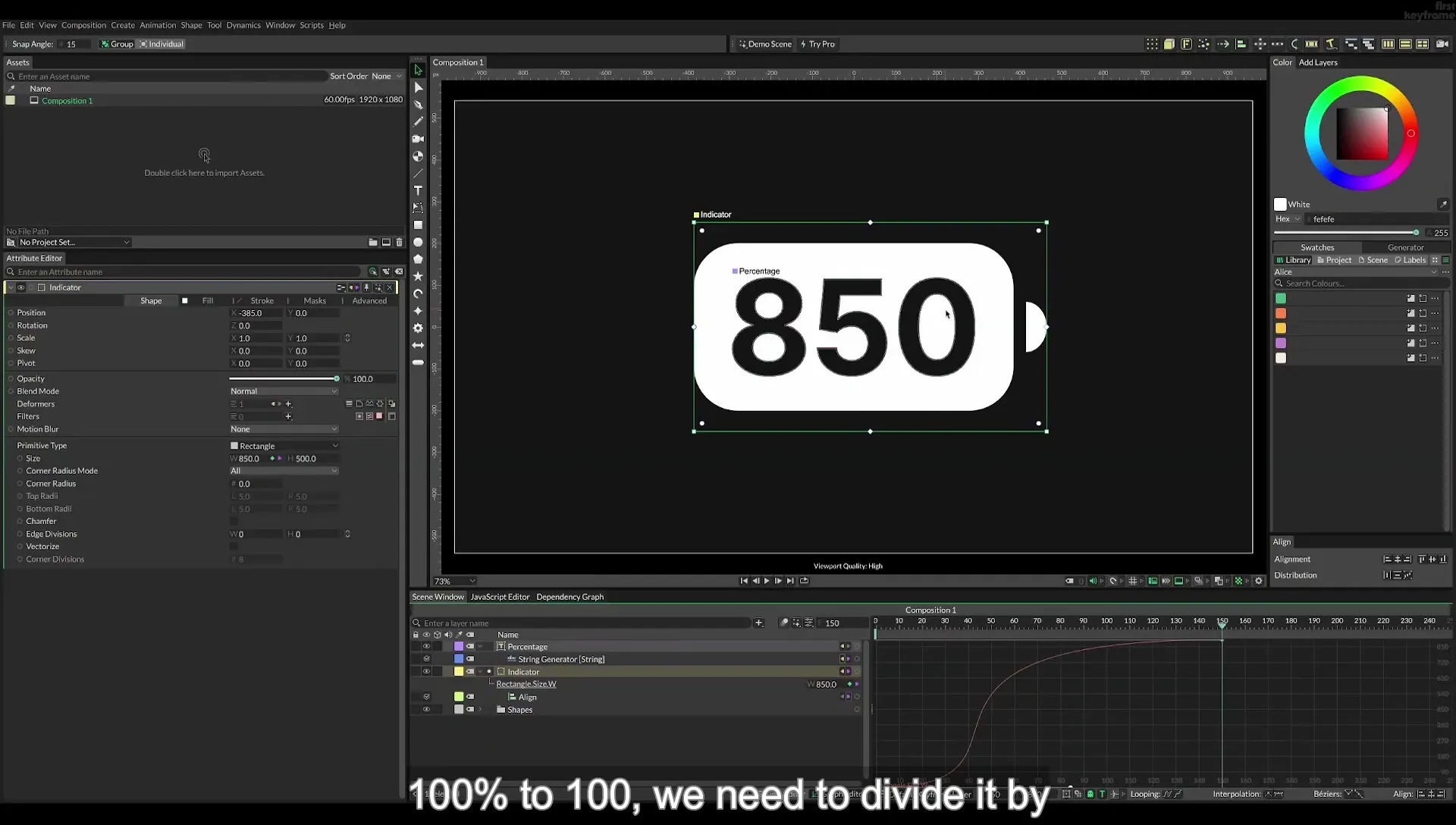
Task: Switch to the Generator tab in color panel
Action: [x=1405, y=247]
